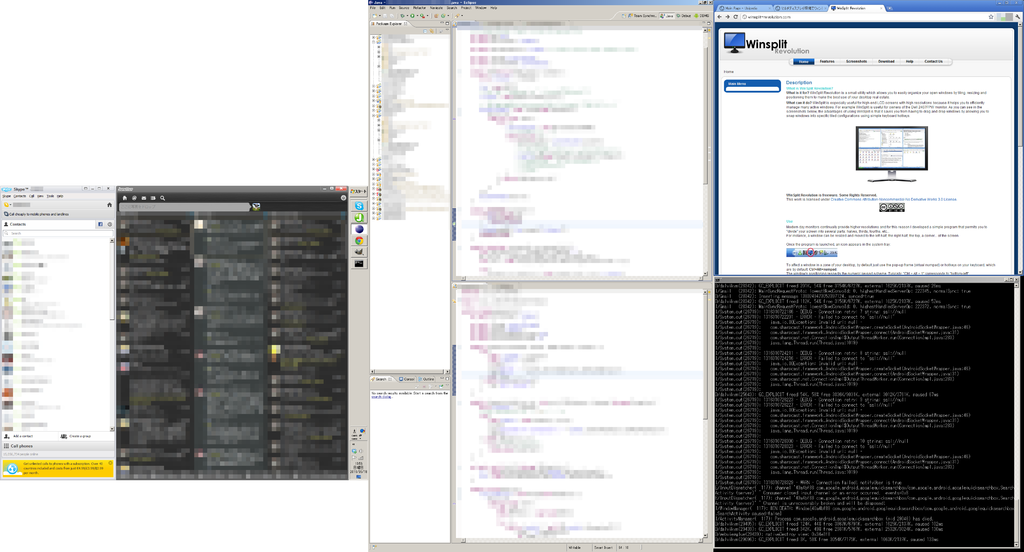Viewport: 1024px width, 552px height.
Task: Click 'search dialog' link in Eclipse Search view
Action: point(381,397)
